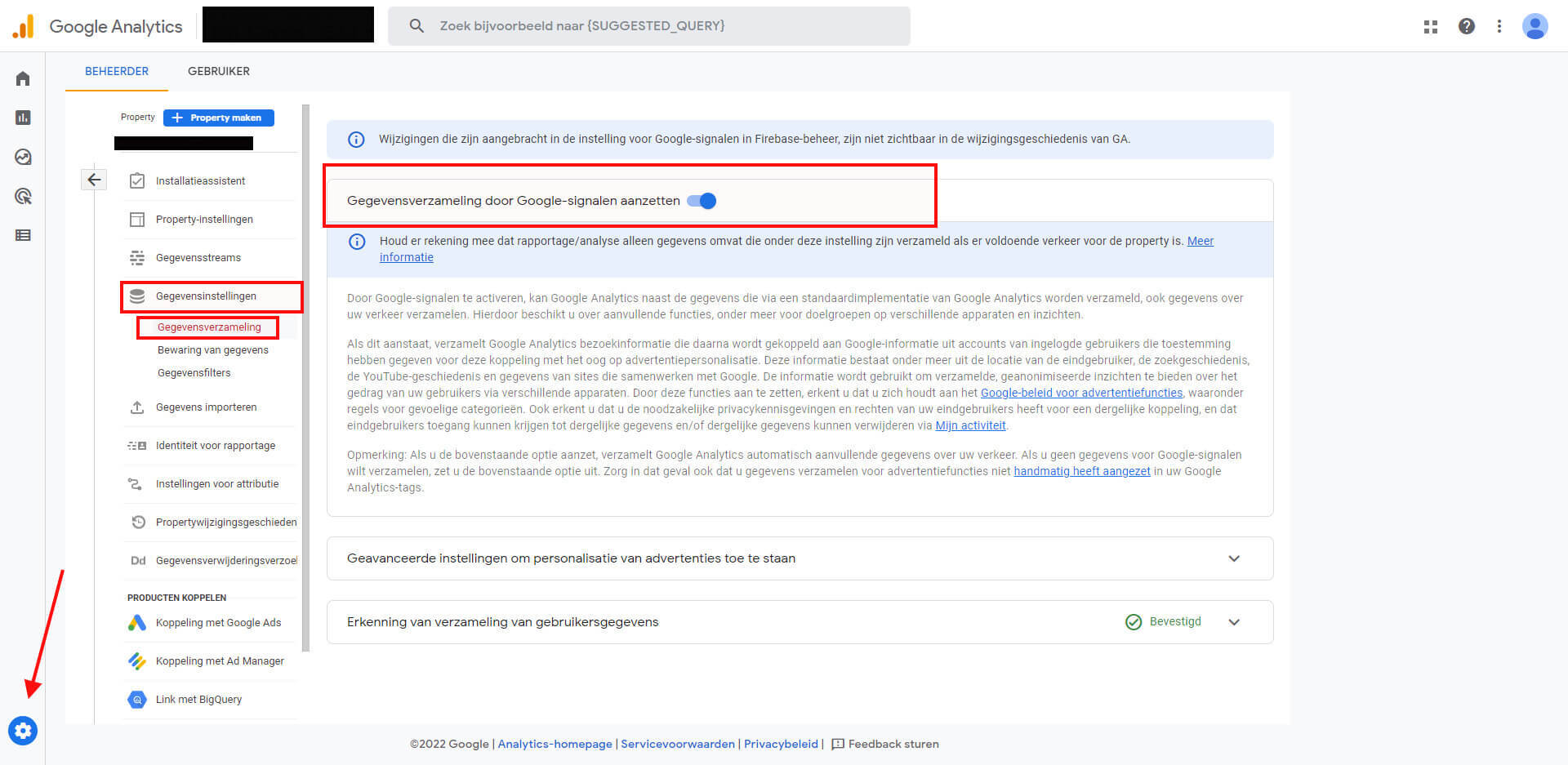Switch to the BEHEERDER tab
Screen dimensions: 1568x765
coord(117,71)
